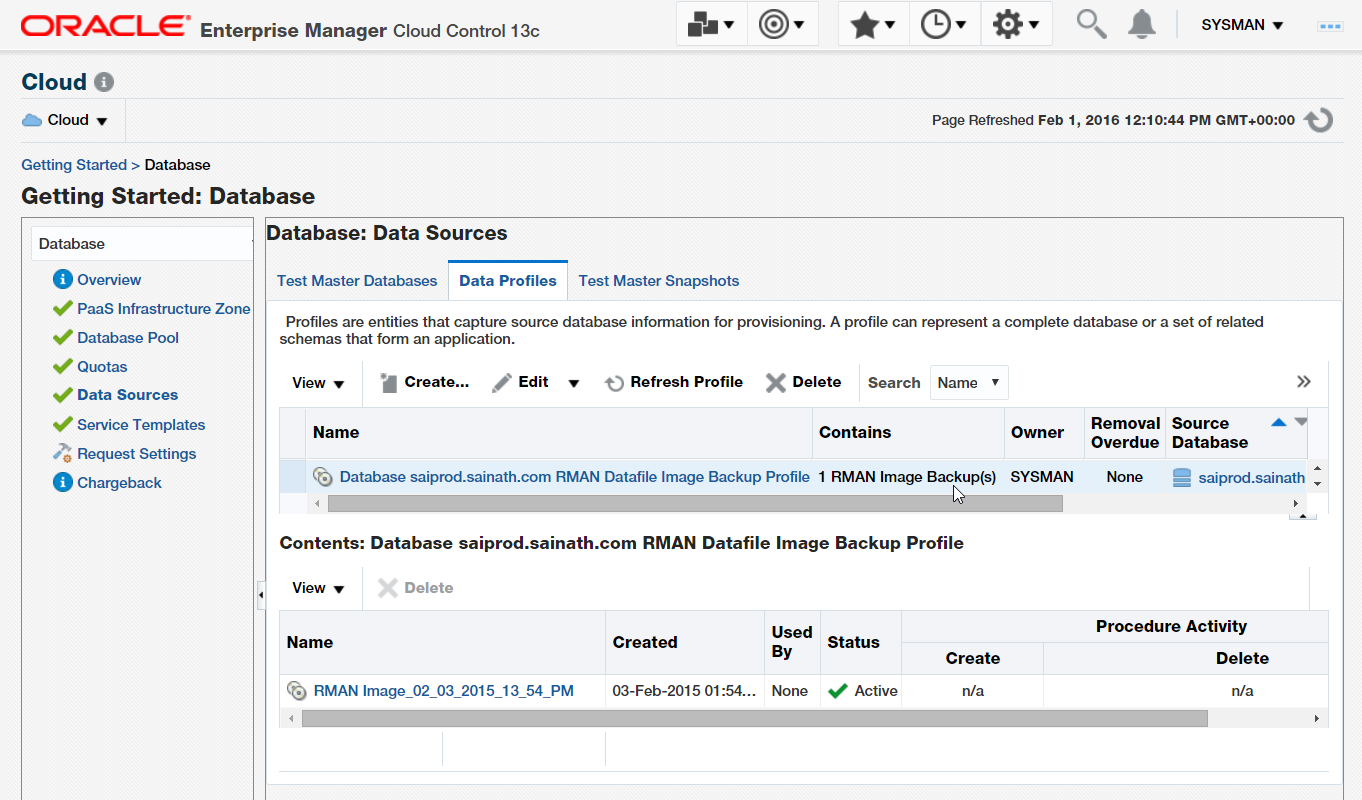The image size is (1362, 800).
Task: Open the saiprod RMAN Datafile Image Backup Profile
Action: (575, 477)
